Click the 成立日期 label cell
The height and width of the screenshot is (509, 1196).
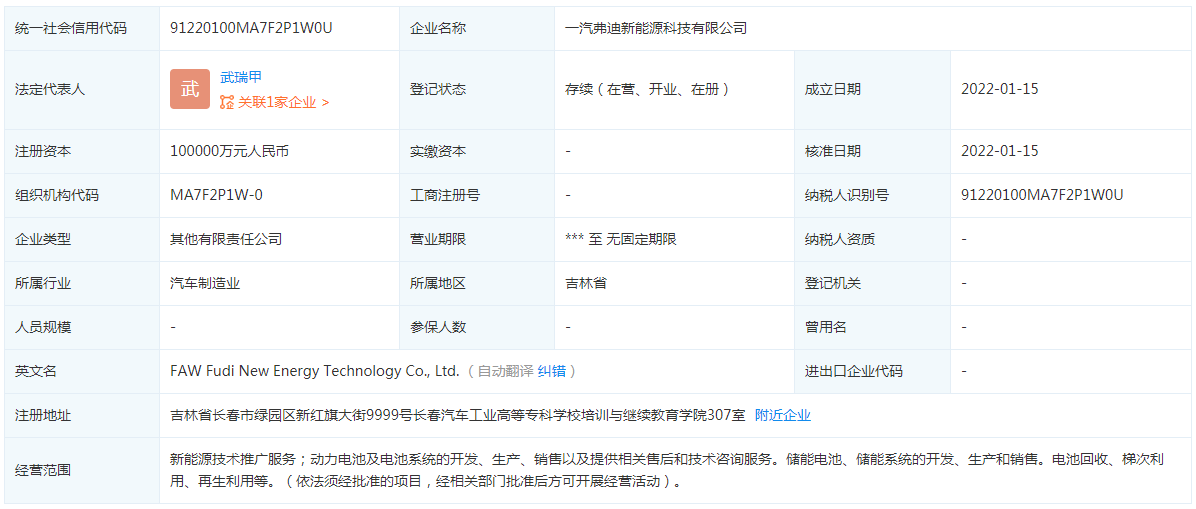tap(872, 90)
